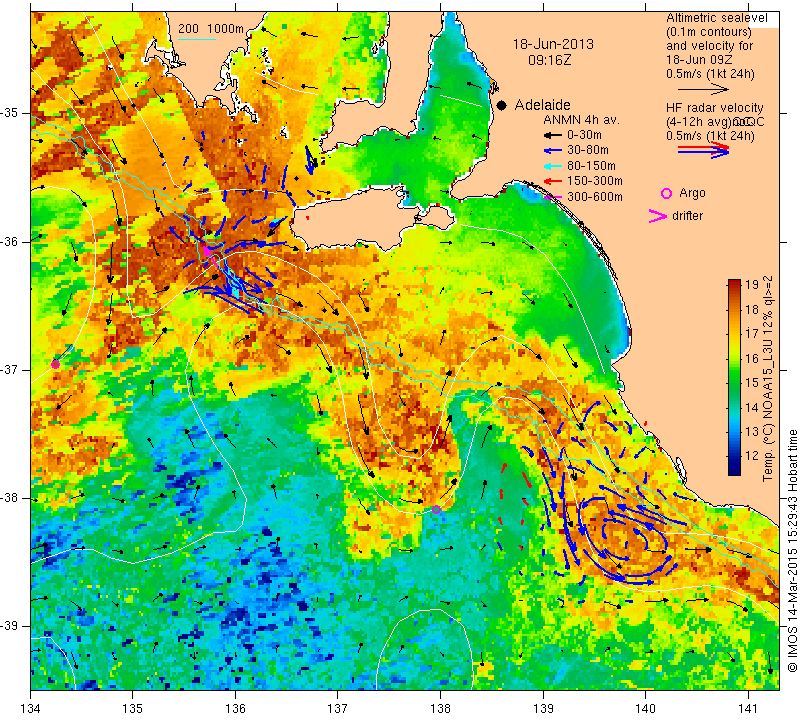The width and height of the screenshot is (800, 720).
Task: Click the 'Altimetric sealevel' legend title
Action: pyautogui.click(x=717, y=18)
